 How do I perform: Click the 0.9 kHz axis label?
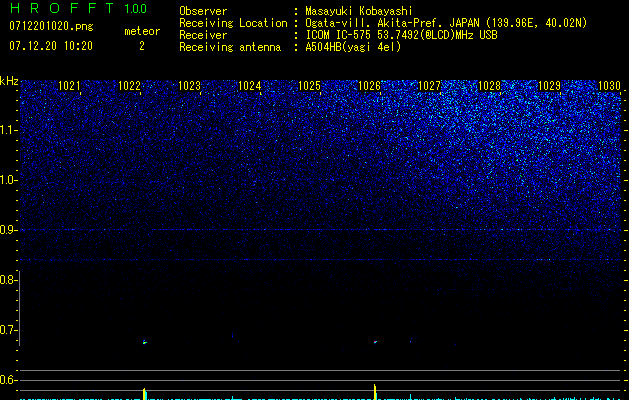[x=7, y=230]
